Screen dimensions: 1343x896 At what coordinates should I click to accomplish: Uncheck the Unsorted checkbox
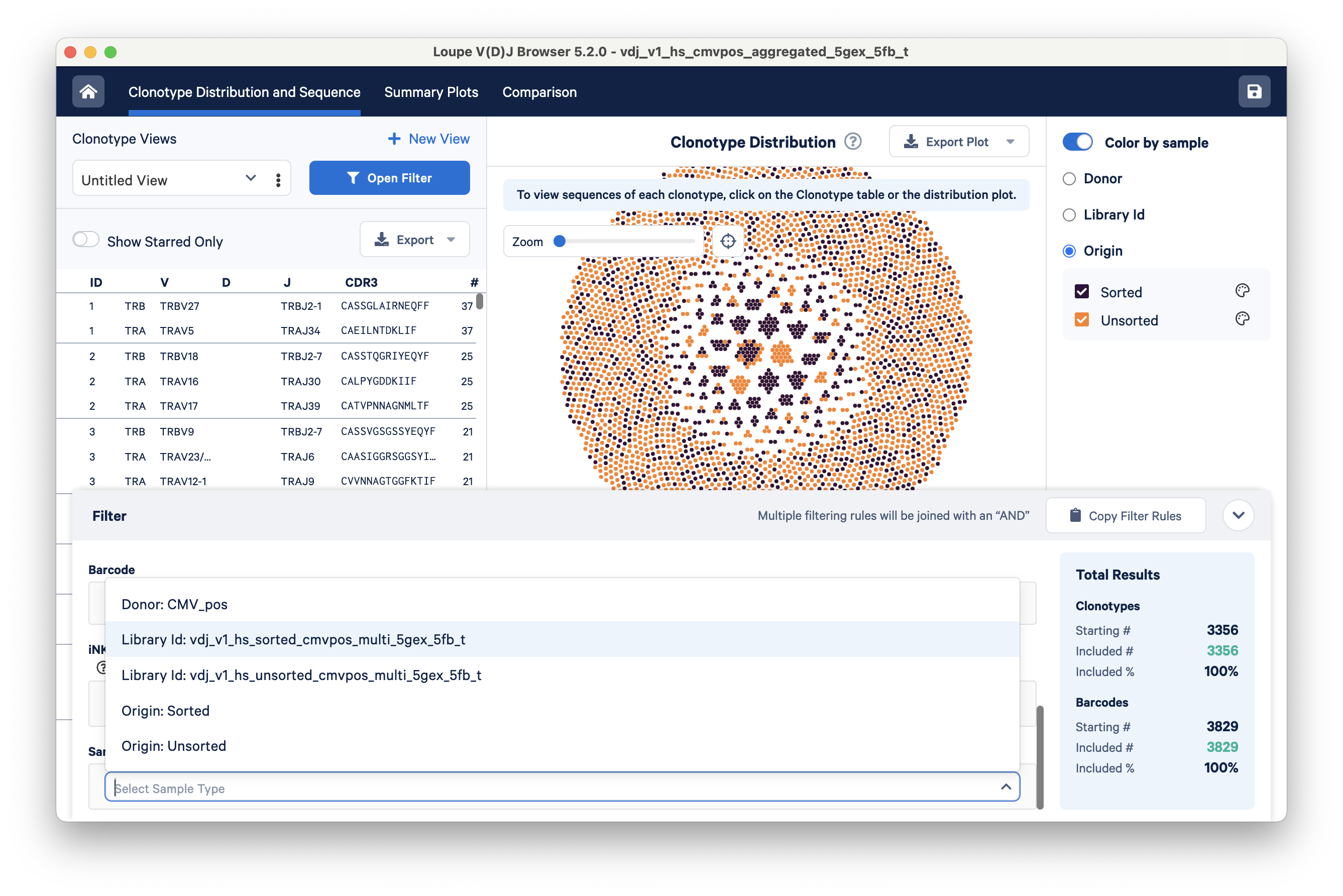[1081, 320]
